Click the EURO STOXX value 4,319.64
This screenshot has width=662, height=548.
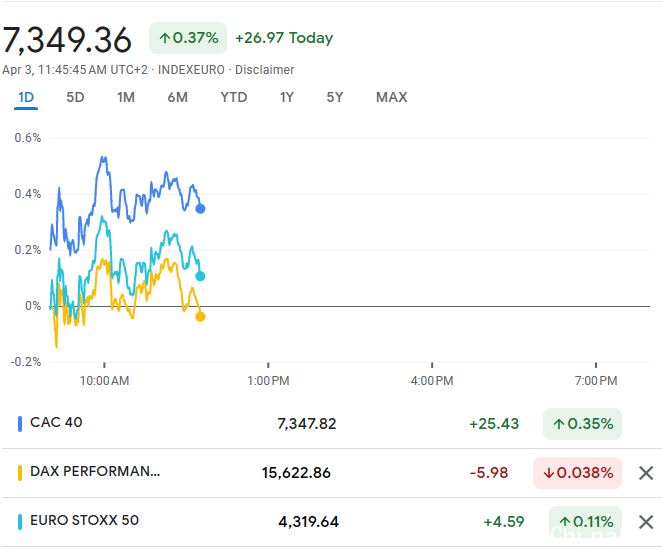pos(309,522)
